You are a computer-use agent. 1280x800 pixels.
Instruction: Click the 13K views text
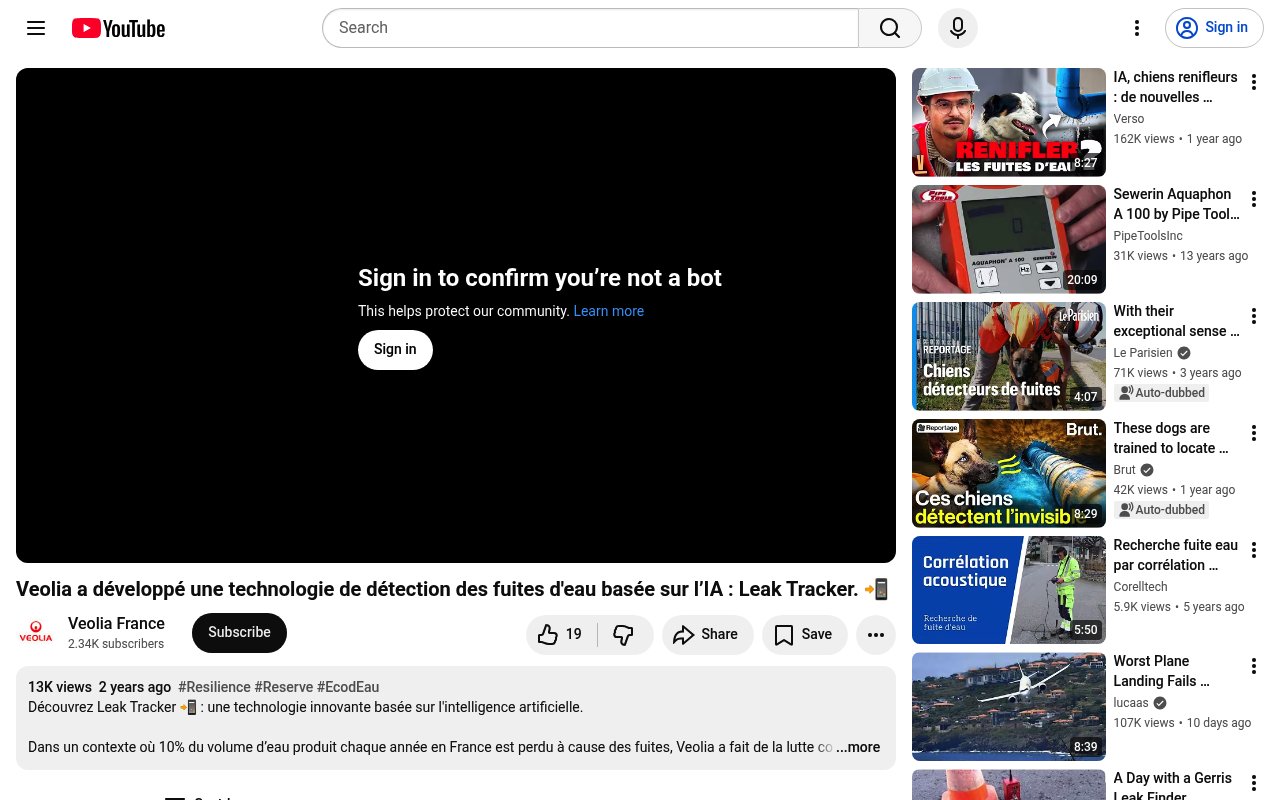(x=60, y=687)
